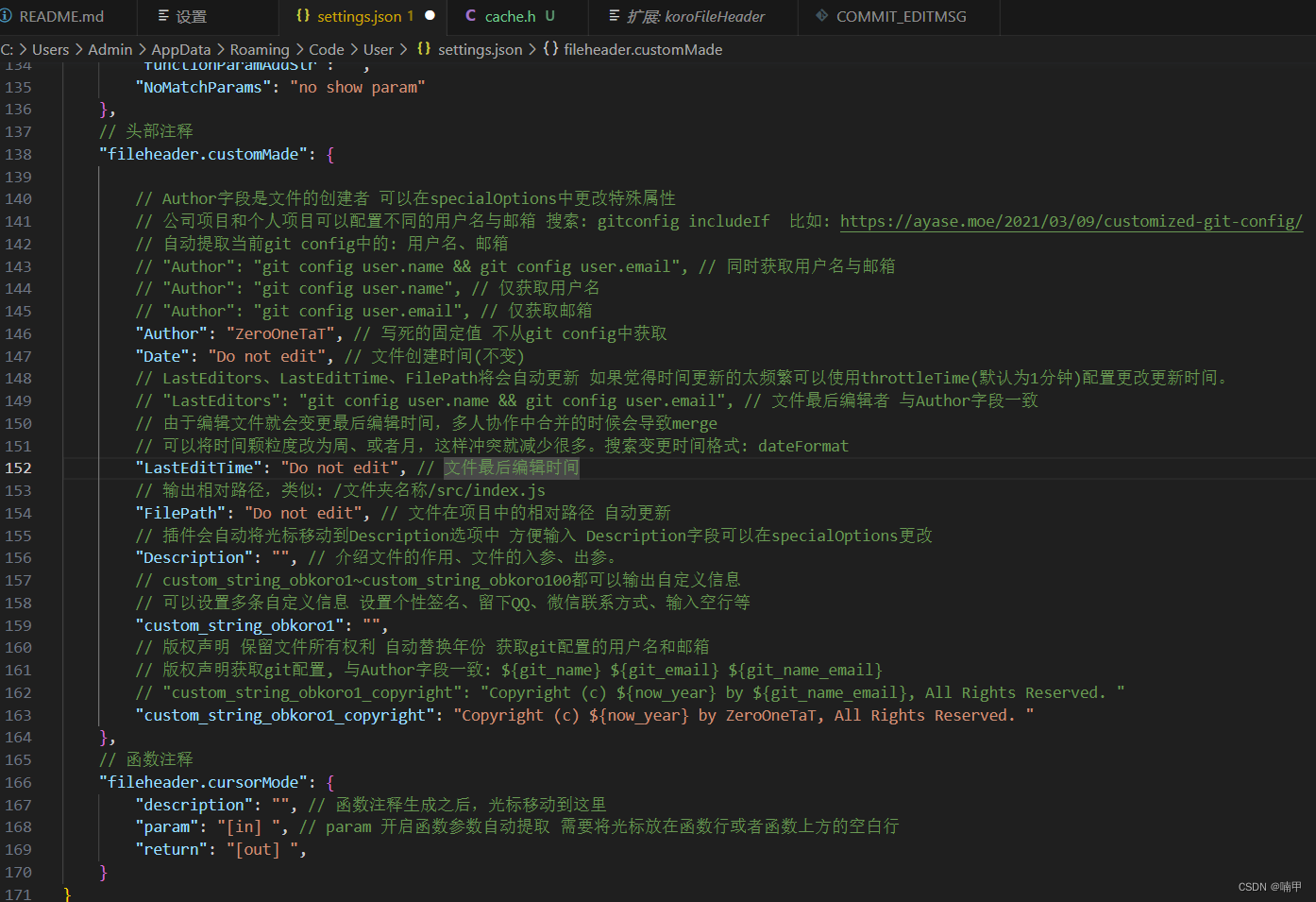
Task: Click the "description" key on line 167
Action: (x=194, y=806)
